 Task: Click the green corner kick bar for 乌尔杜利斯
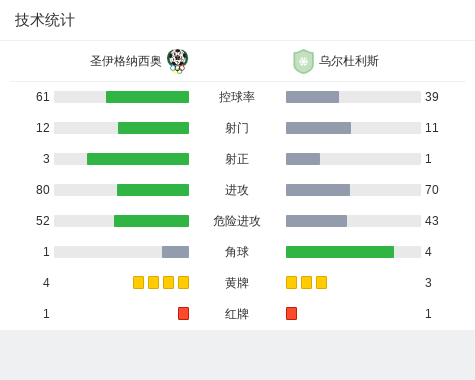pos(340,252)
